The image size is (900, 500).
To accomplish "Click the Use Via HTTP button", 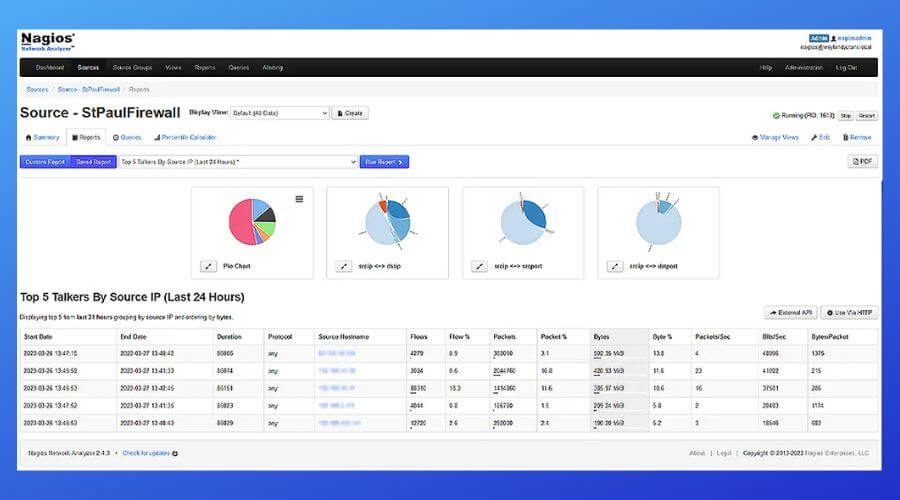I will pyautogui.click(x=849, y=312).
